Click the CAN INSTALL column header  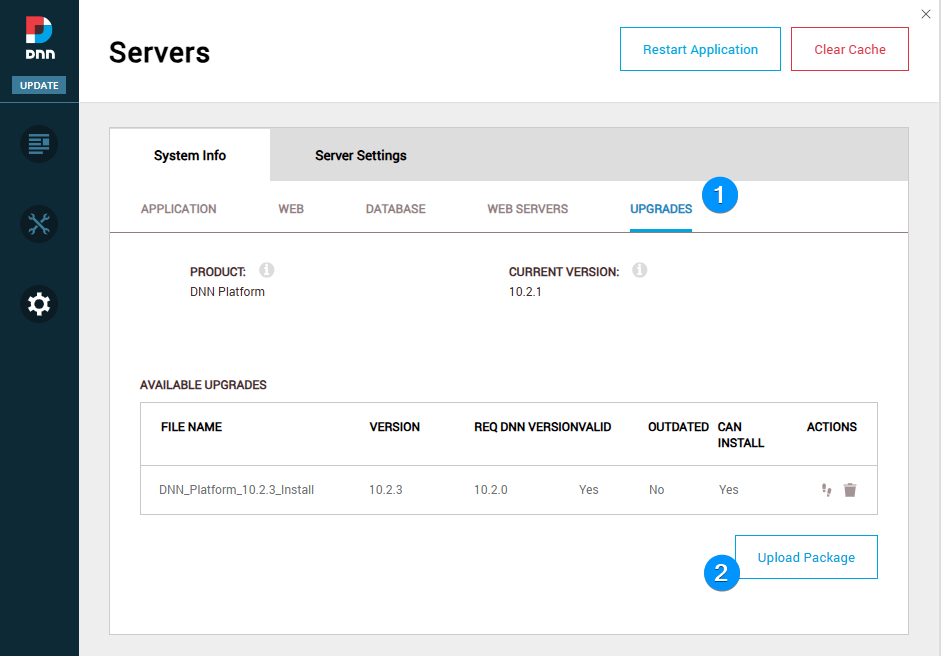click(x=741, y=435)
